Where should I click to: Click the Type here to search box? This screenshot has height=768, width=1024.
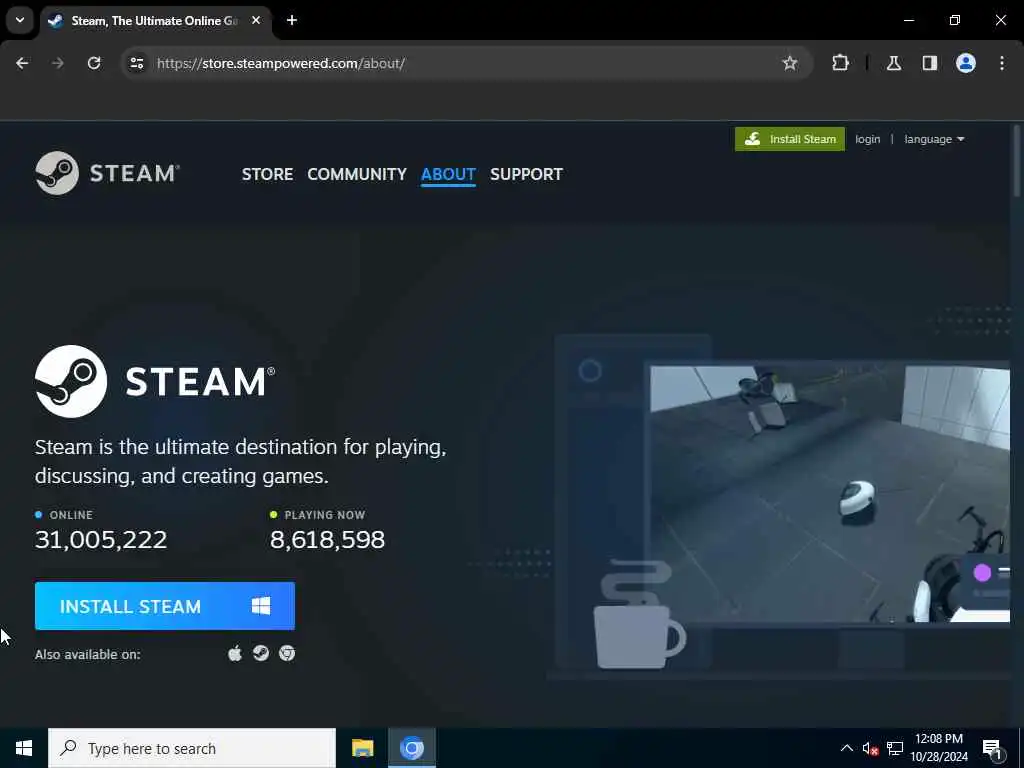192,748
